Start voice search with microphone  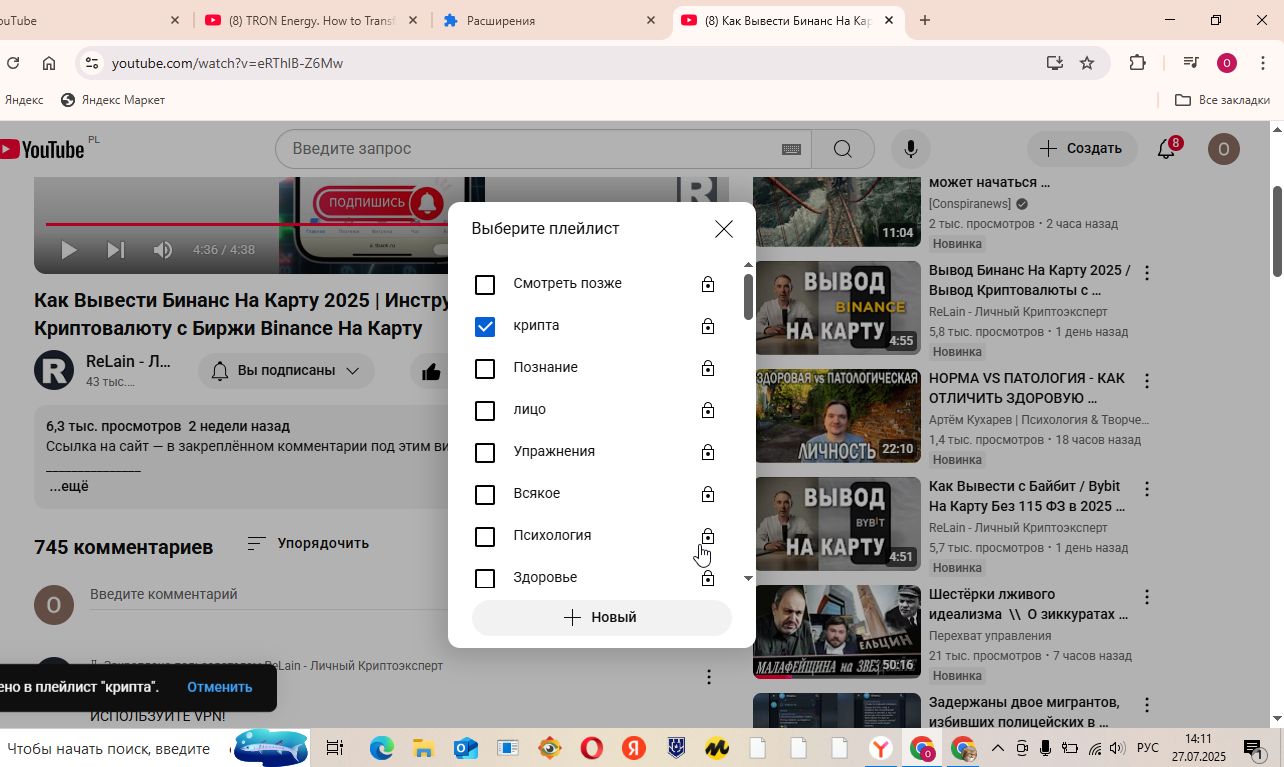[910, 149]
